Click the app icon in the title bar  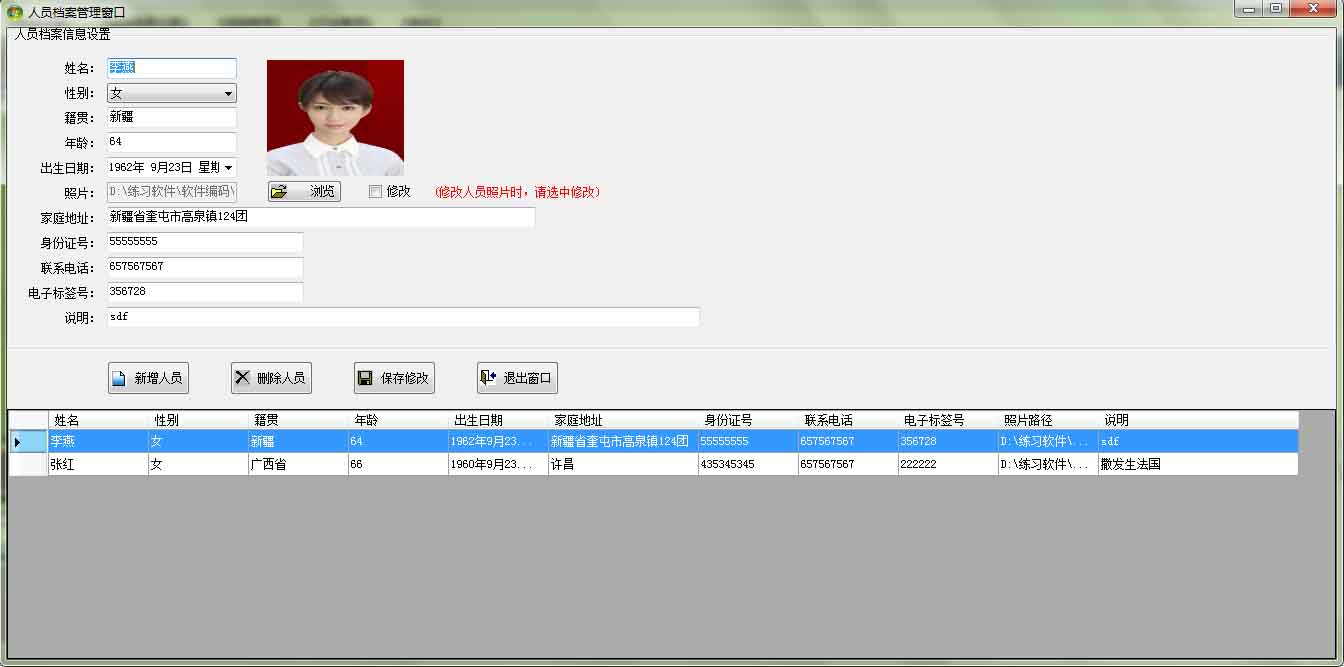(x=15, y=12)
